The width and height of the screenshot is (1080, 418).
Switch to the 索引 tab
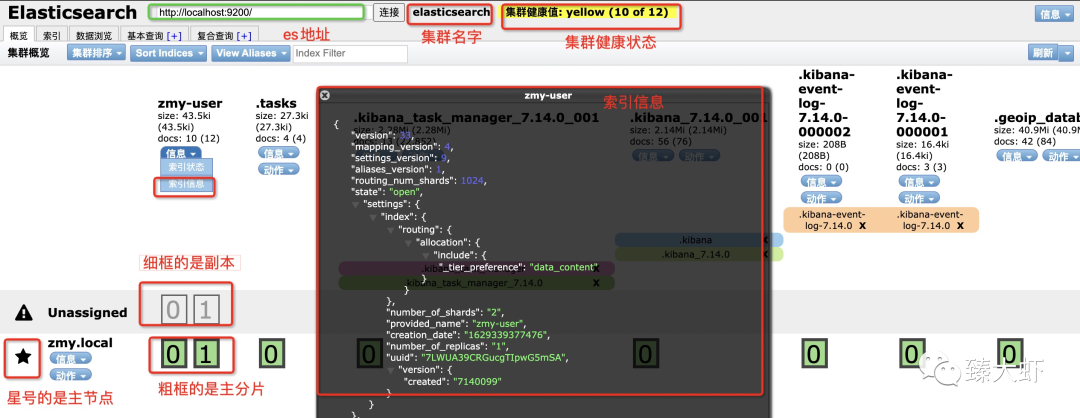pyautogui.click(x=52, y=35)
